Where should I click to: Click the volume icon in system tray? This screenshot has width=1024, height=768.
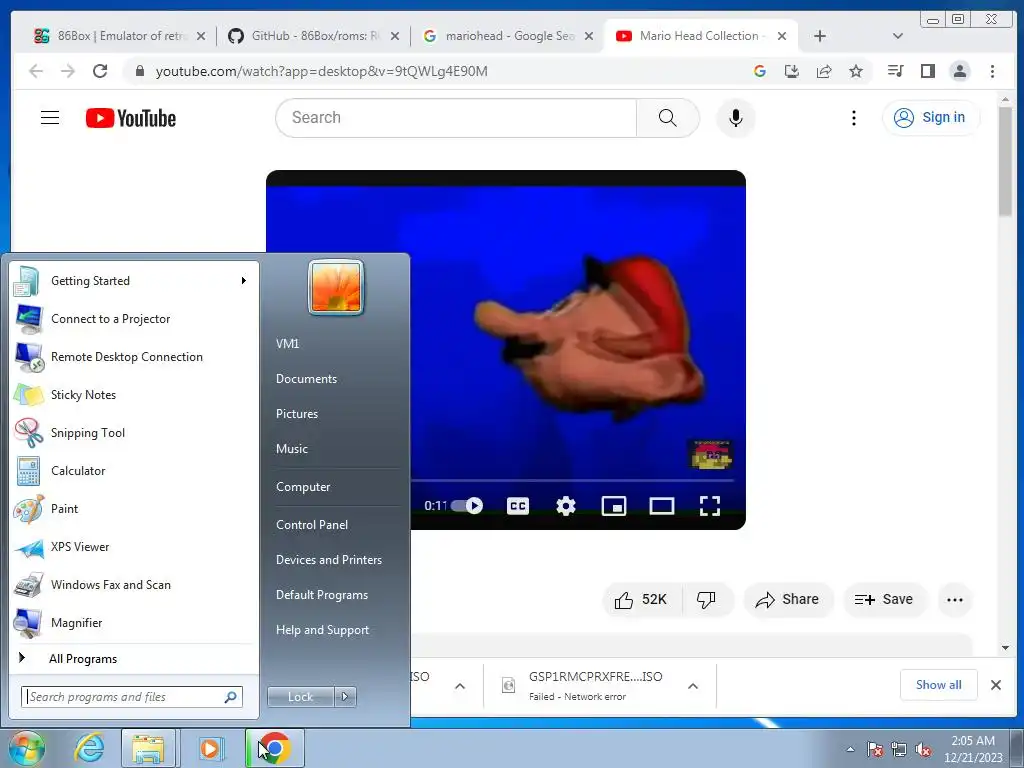tap(923, 749)
